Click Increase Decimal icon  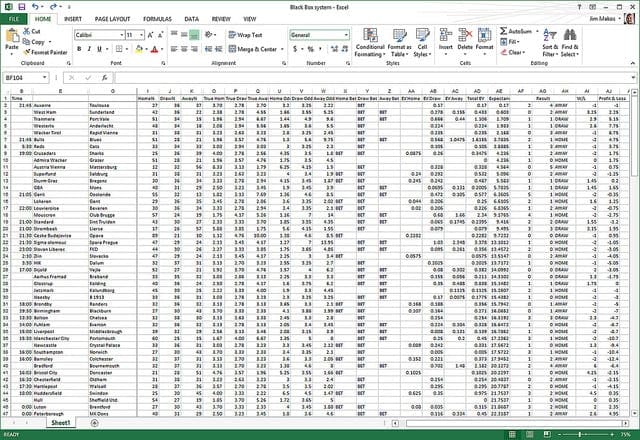334,49
